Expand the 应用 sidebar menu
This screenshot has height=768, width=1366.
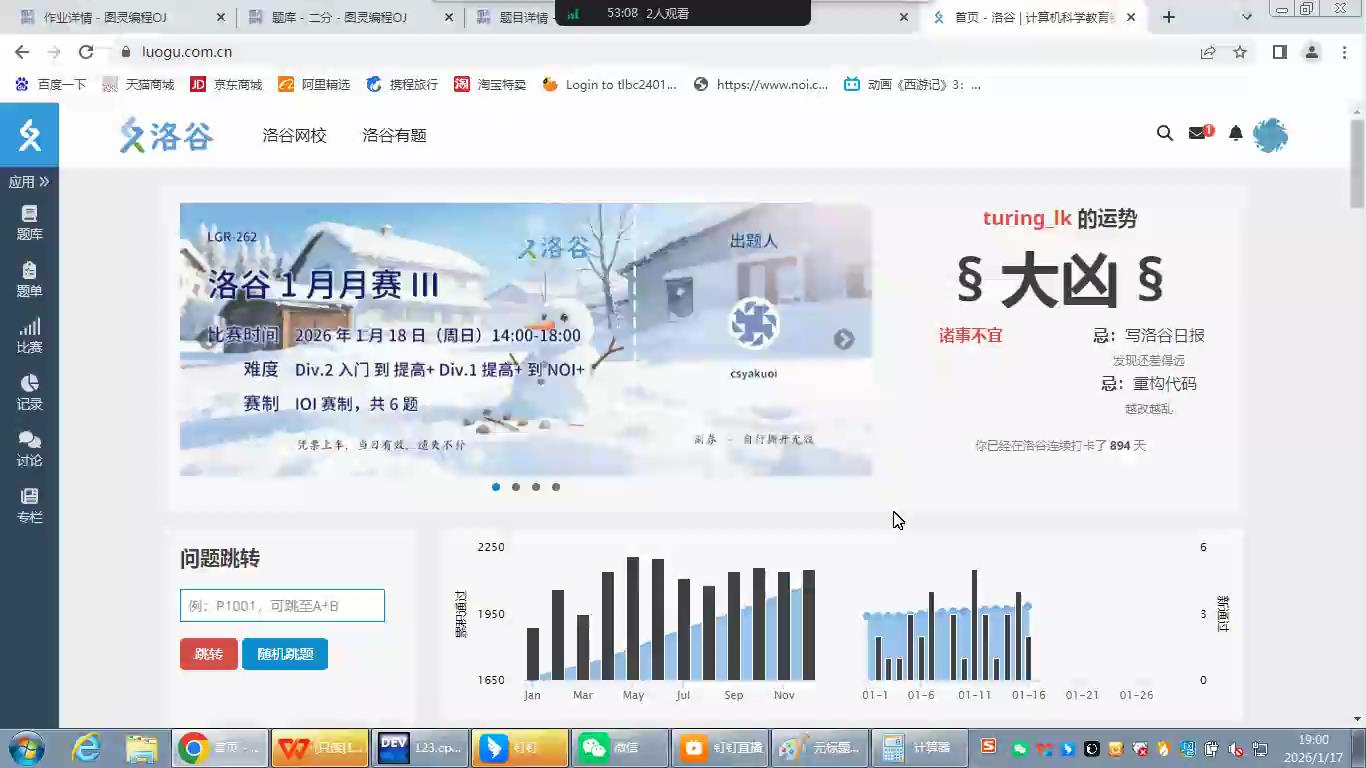click(x=29, y=182)
